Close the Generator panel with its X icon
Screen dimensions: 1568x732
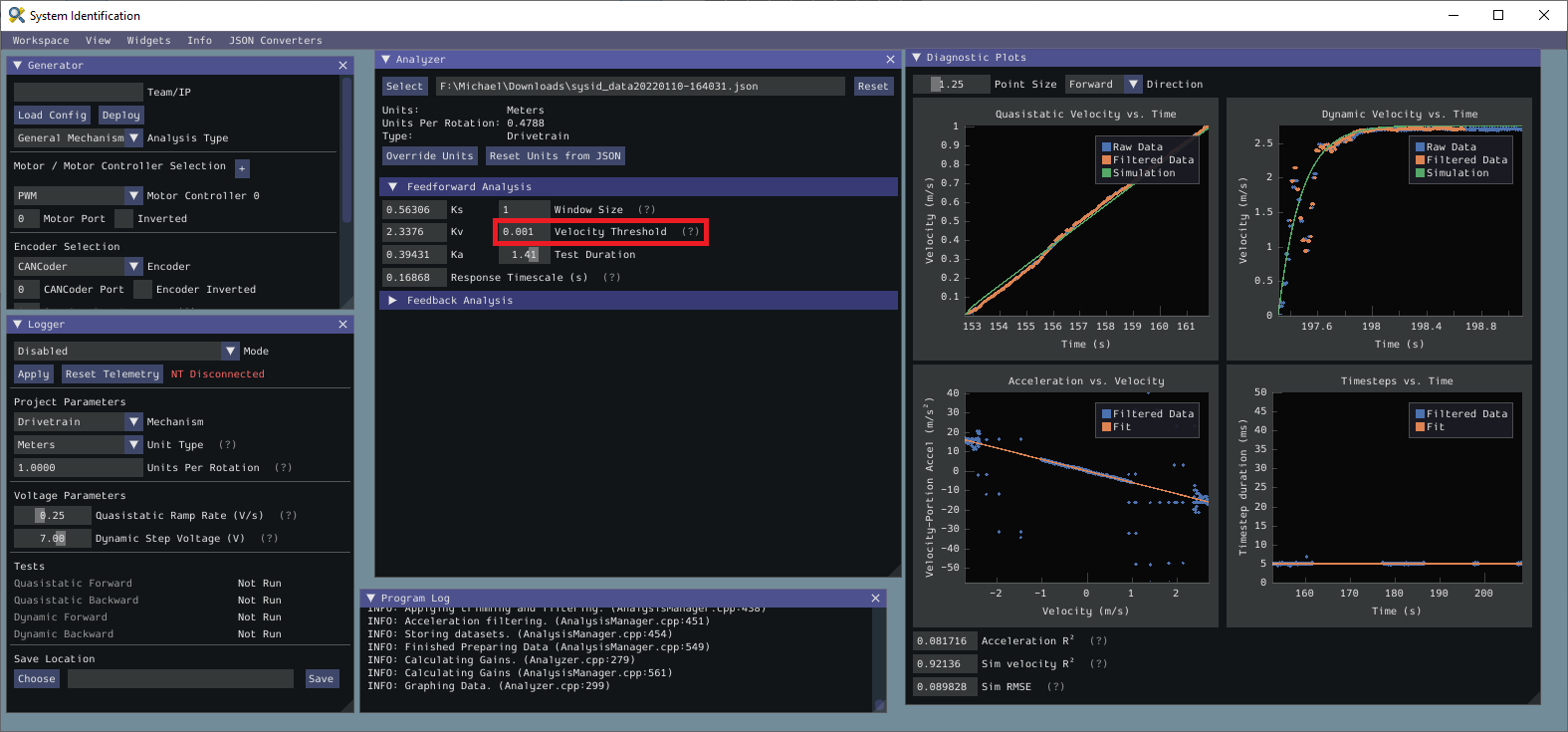[342, 66]
